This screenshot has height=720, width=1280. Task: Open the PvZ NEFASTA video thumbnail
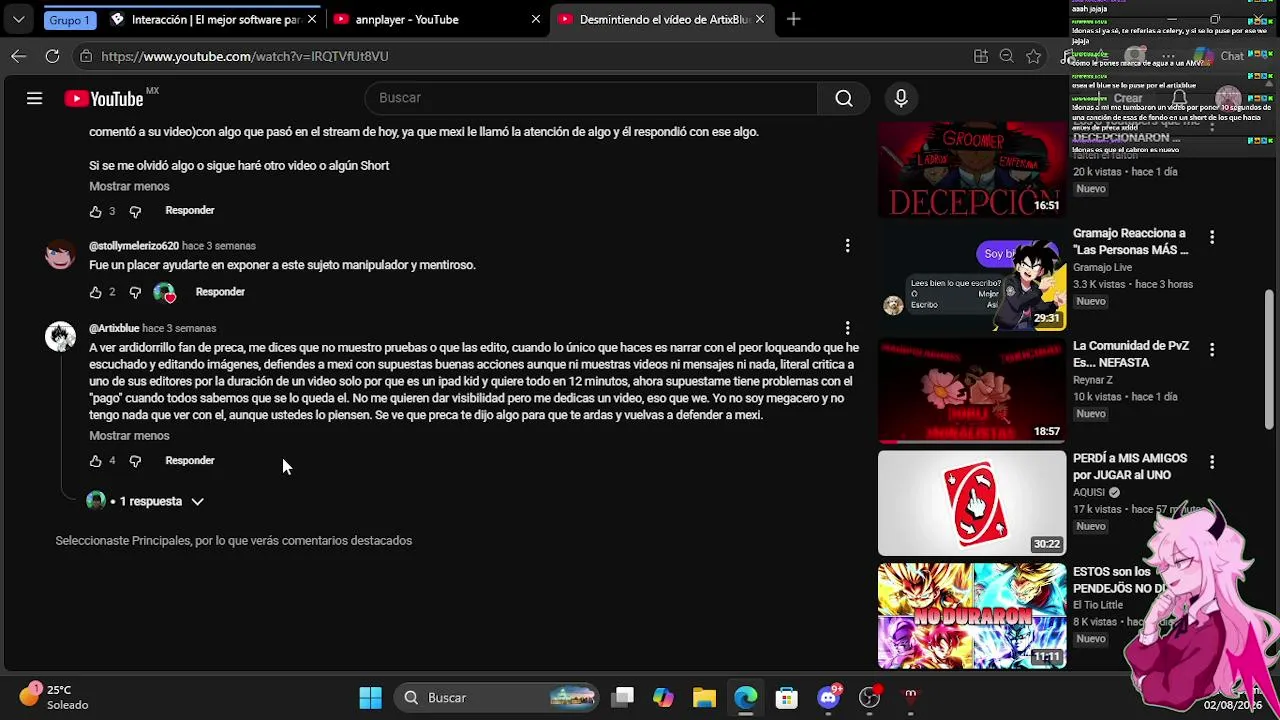coord(972,390)
